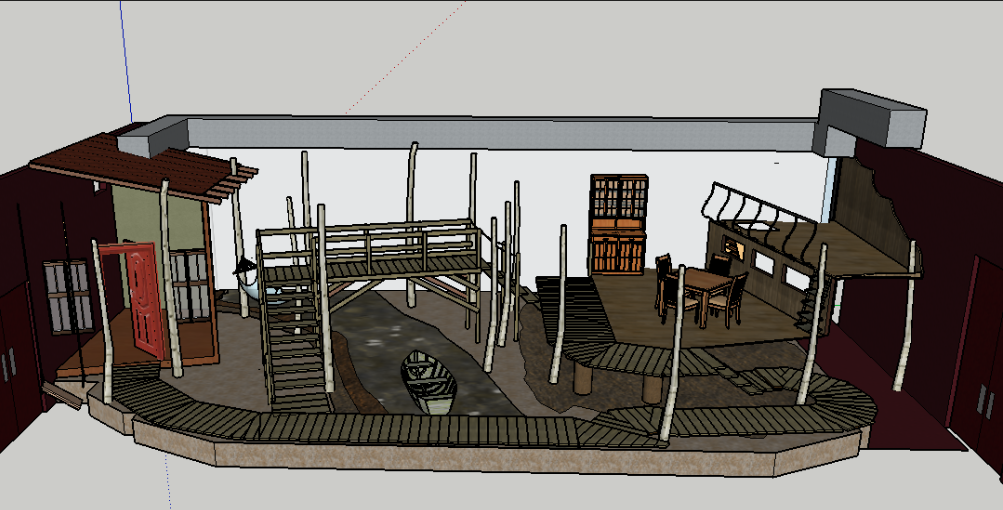The width and height of the screenshot is (1003, 510).
Task: Pick the rowboat in the water channel
Action: click(429, 381)
